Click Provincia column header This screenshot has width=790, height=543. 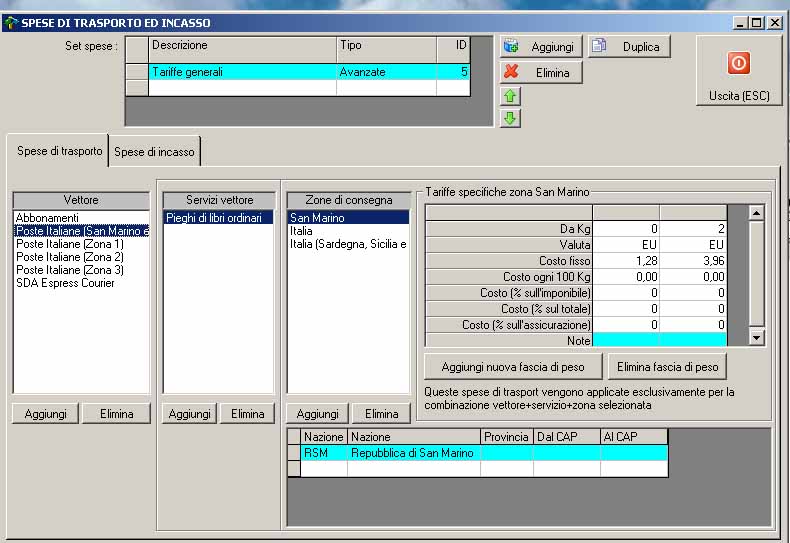coord(506,437)
